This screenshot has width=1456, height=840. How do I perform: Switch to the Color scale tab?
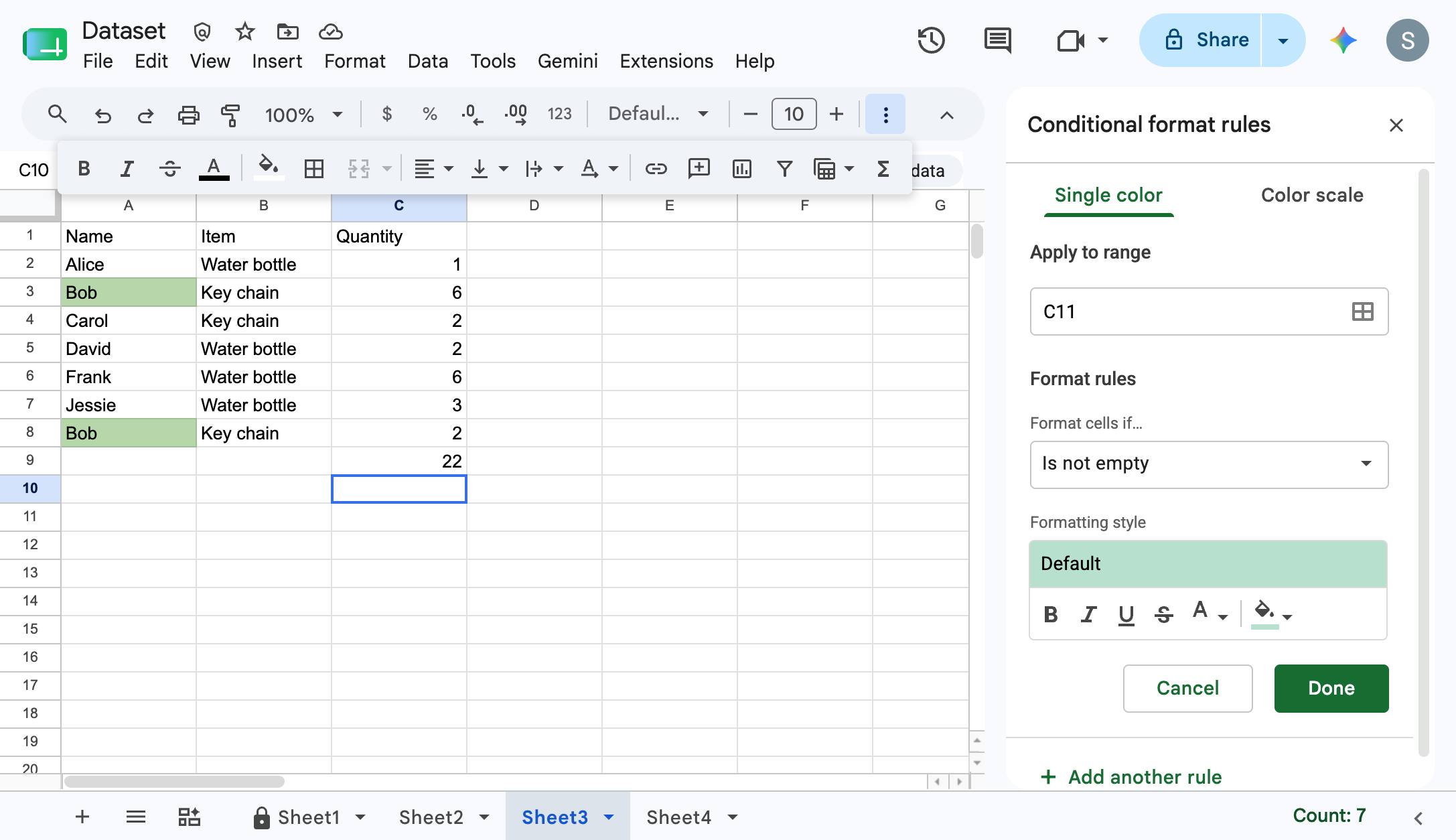coord(1312,195)
